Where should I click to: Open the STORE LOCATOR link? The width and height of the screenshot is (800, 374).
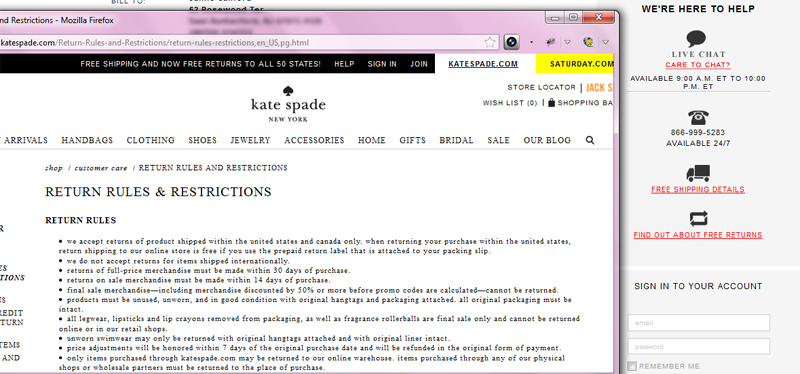[541, 87]
